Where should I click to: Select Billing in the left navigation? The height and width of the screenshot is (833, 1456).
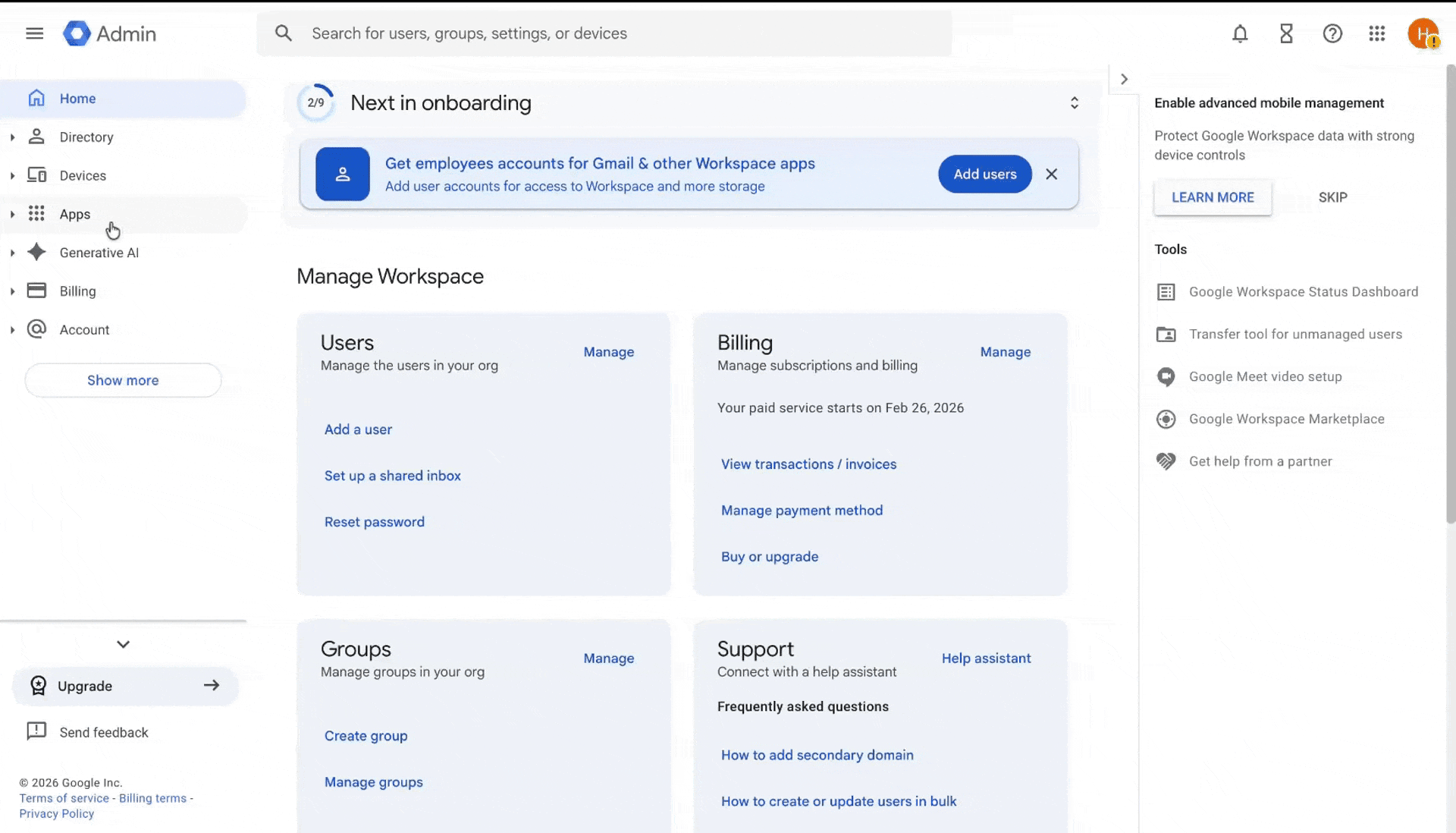point(77,291)
